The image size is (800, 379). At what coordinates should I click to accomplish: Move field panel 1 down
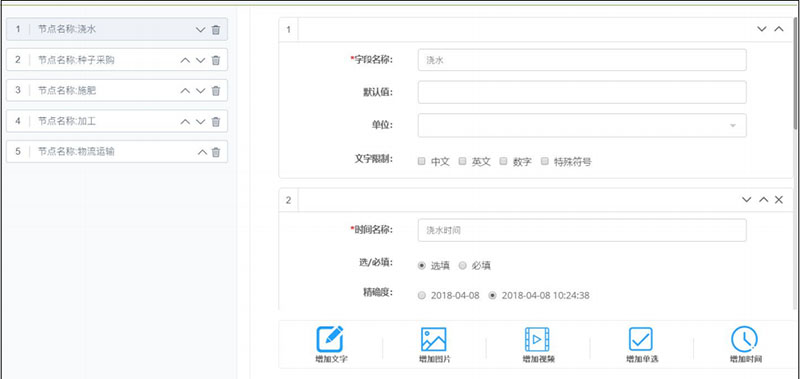coord(762,29)
